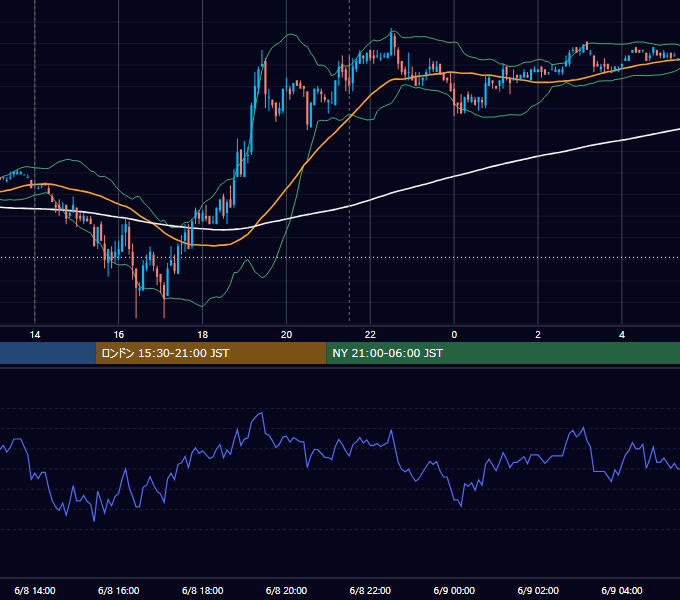Screen dimensions: 680x600
Task: Click the 6/8 16:00 date label
Action: [118, 590]
